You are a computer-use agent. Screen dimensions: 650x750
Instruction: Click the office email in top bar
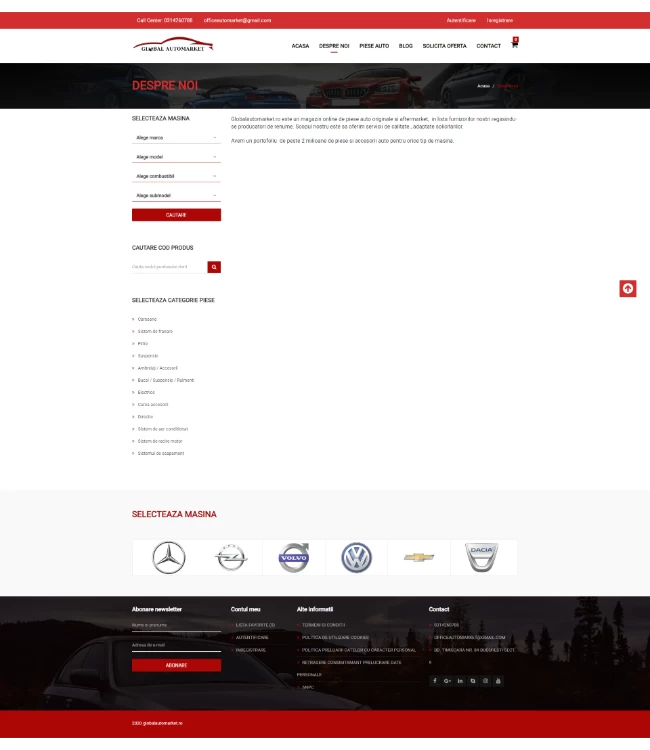click(x=237, y=20)
